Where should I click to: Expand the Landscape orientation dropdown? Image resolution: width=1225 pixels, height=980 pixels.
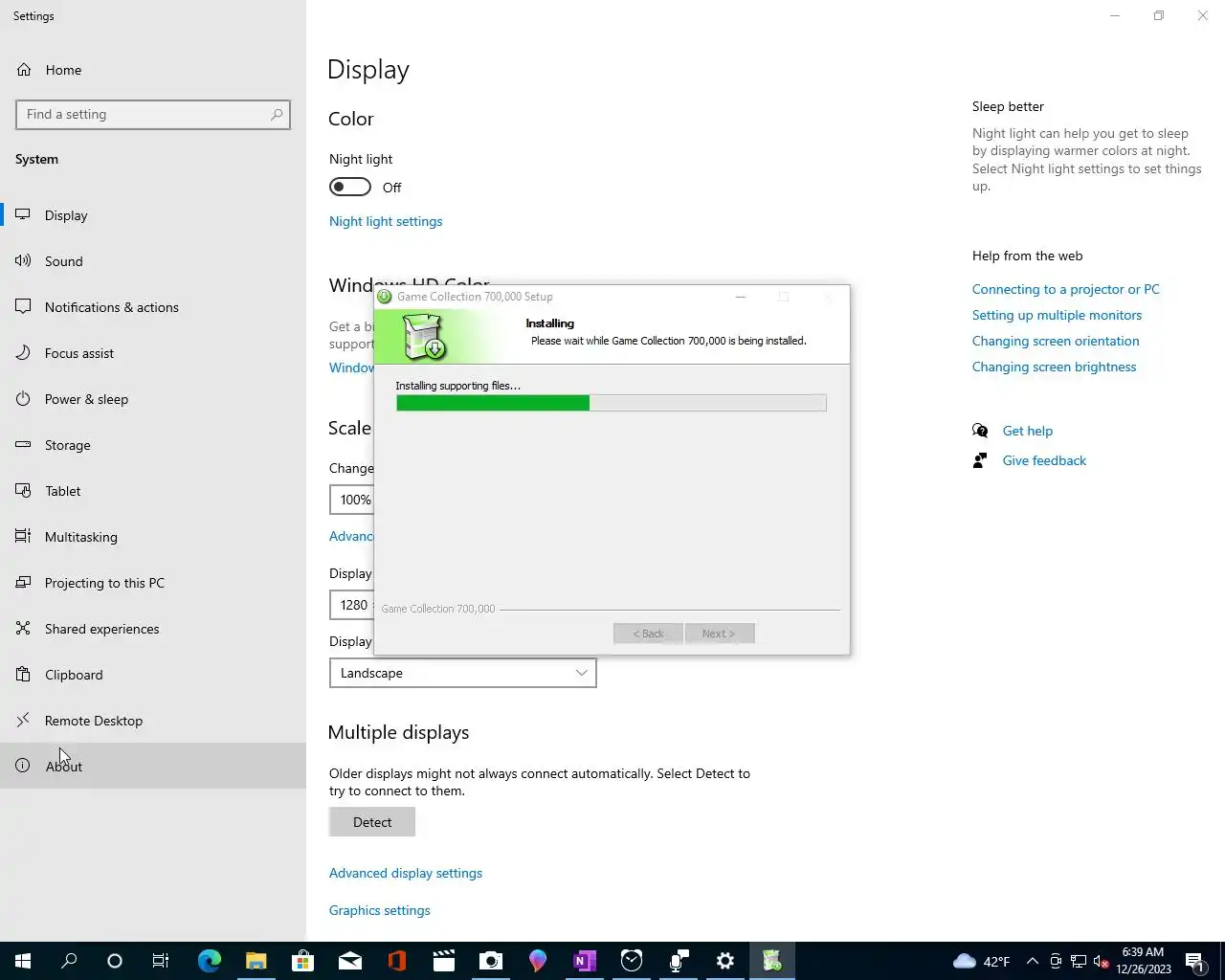click(x=462, y=673)
